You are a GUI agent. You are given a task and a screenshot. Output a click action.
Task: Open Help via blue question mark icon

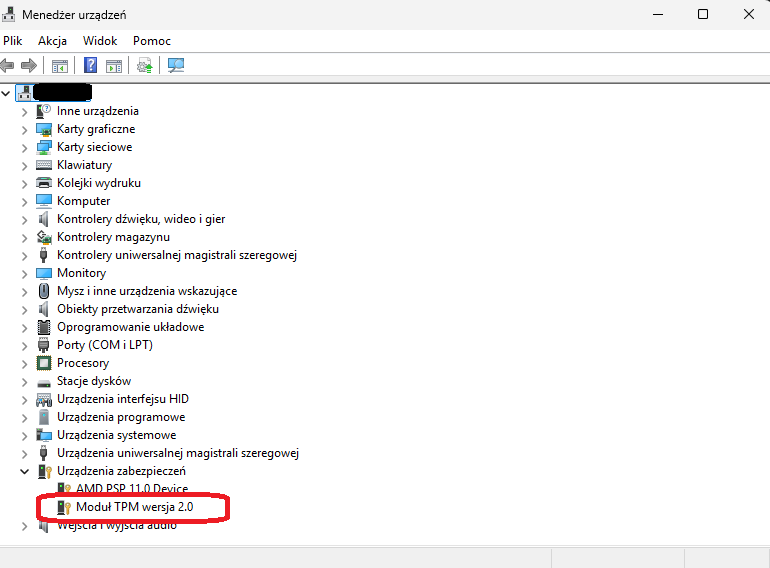pyautogui.click(x=90, y=66)
